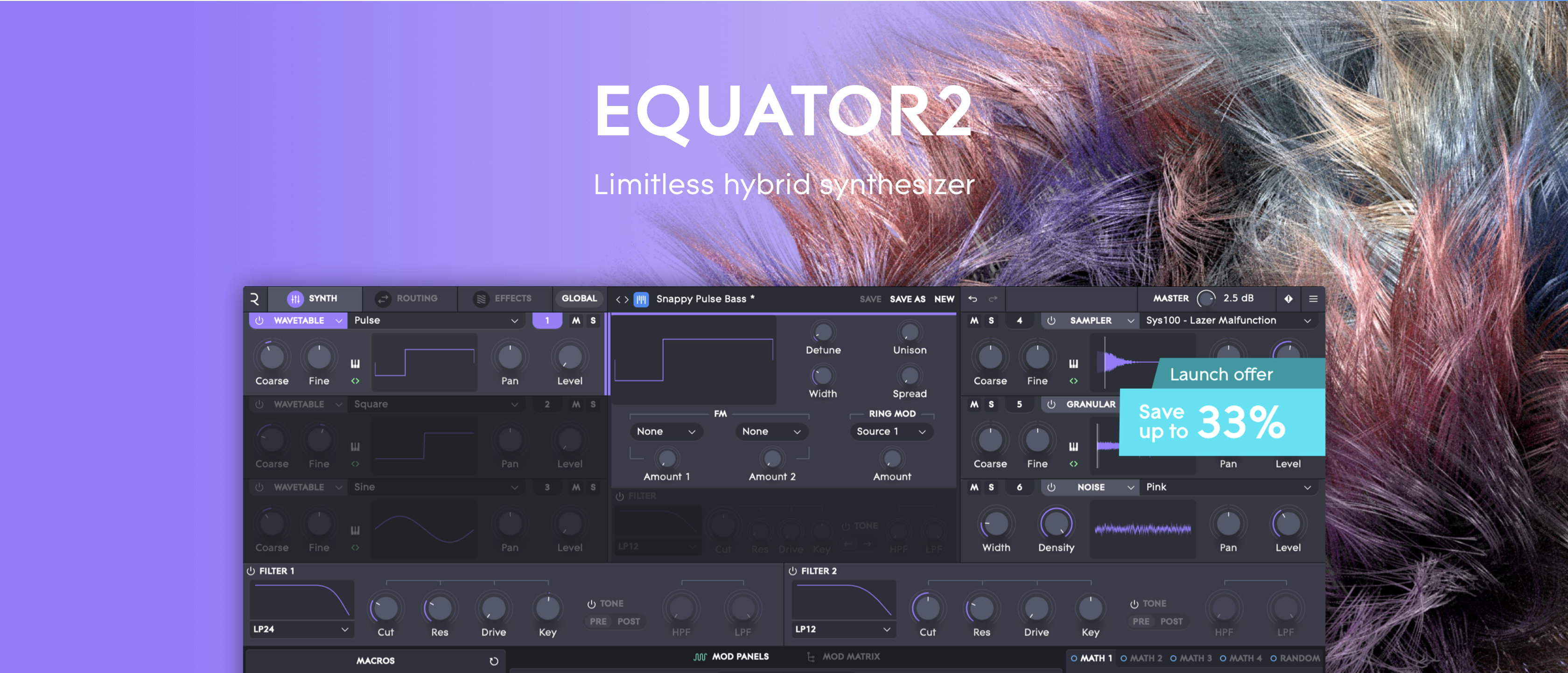Select the MOD MATRIX tab
The height and width of the screenshot is (673, 1568).
844,657
